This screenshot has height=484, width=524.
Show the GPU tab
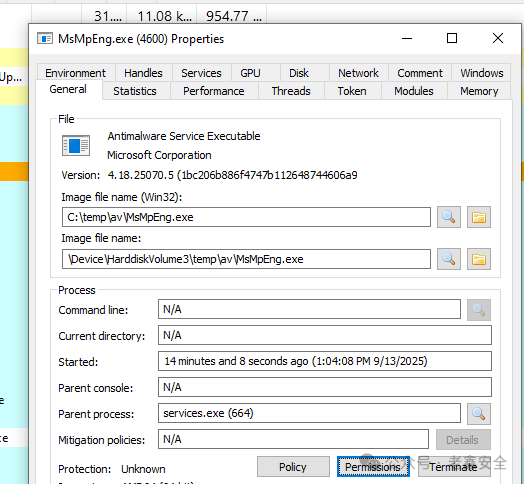pyautogui.click(x=250, y=73)
